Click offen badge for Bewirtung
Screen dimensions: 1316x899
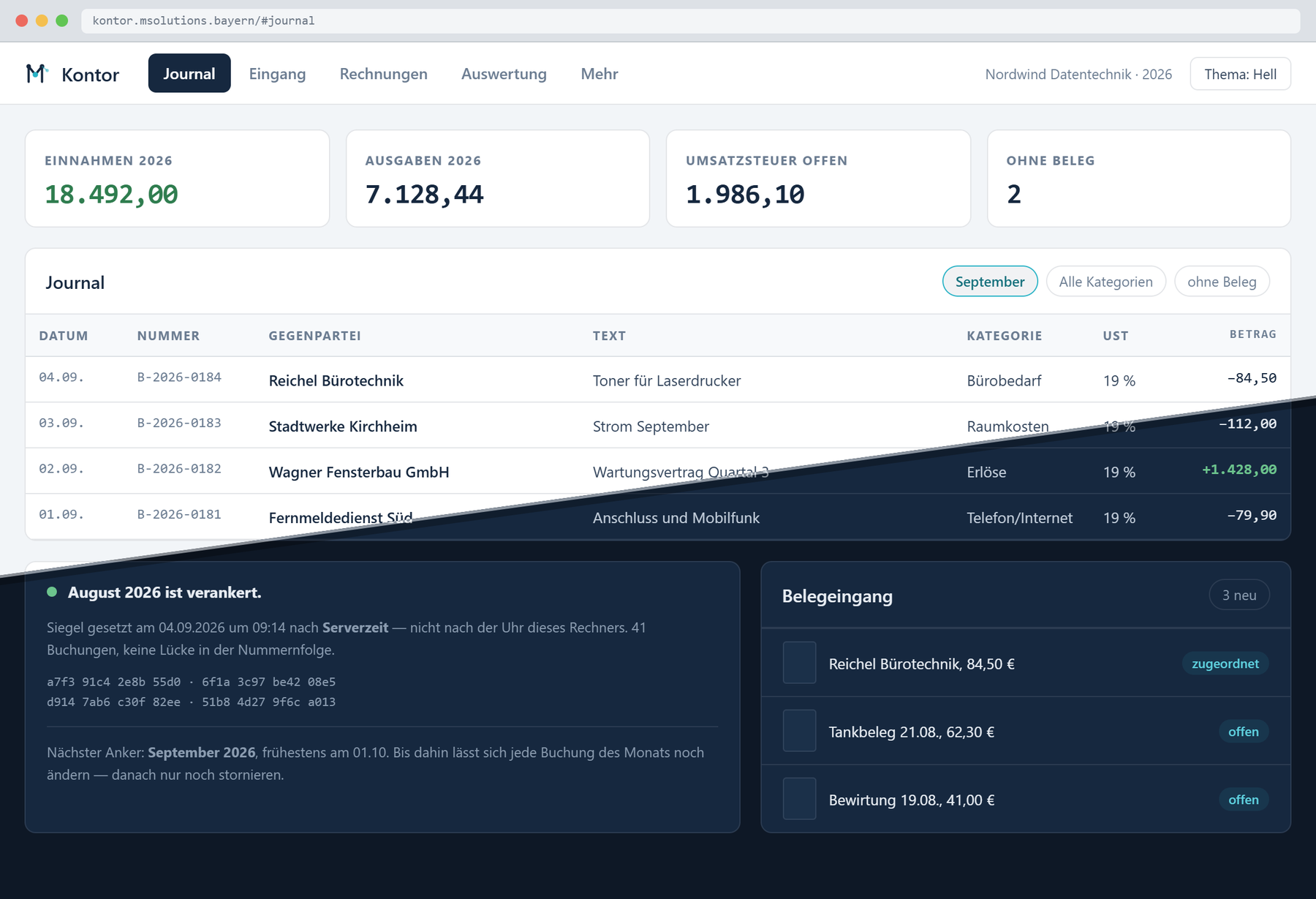tap(1243, 800)
